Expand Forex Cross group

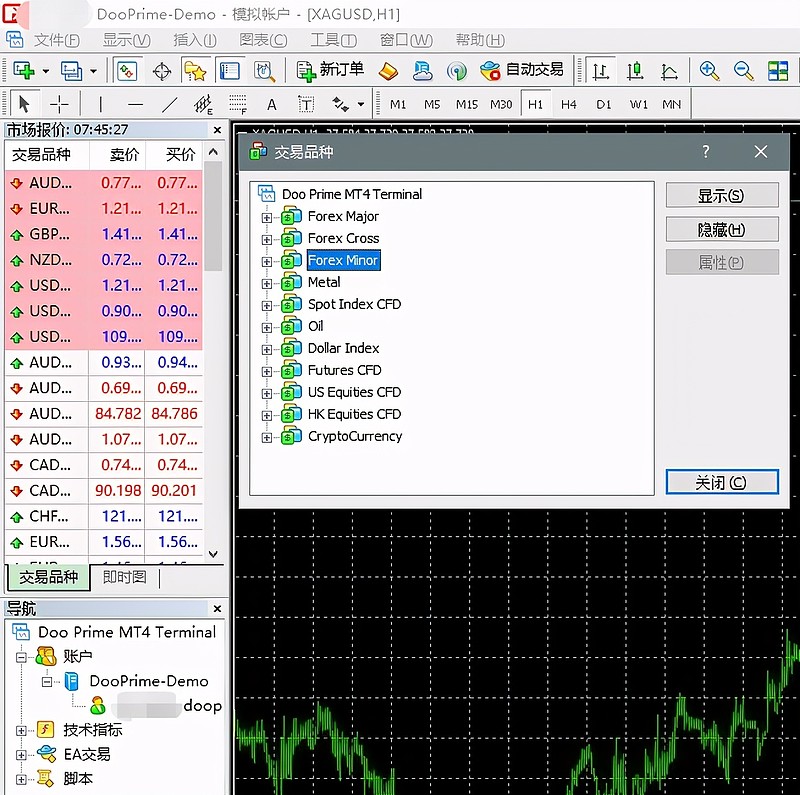(266, 240)
